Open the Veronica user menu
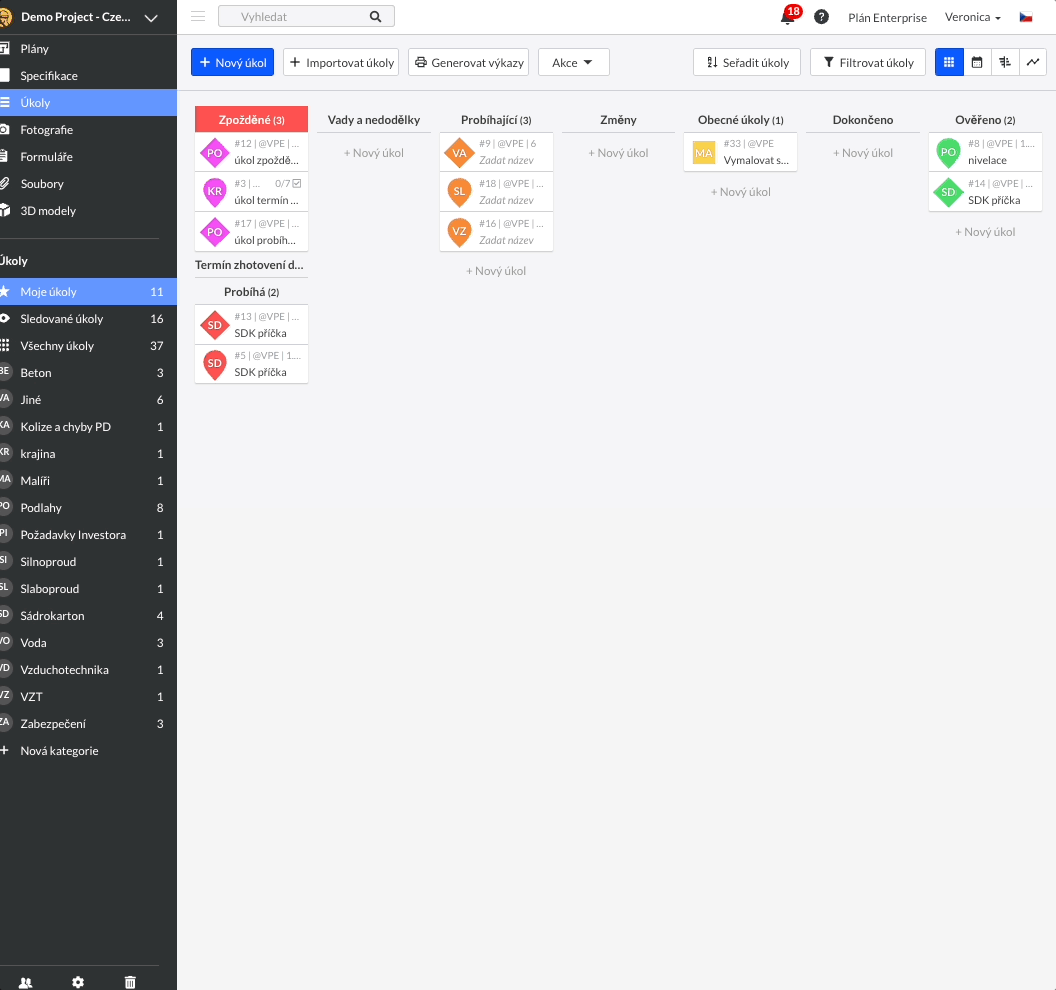Viewport: 1056px width, 990px height. tap(971, 17)
